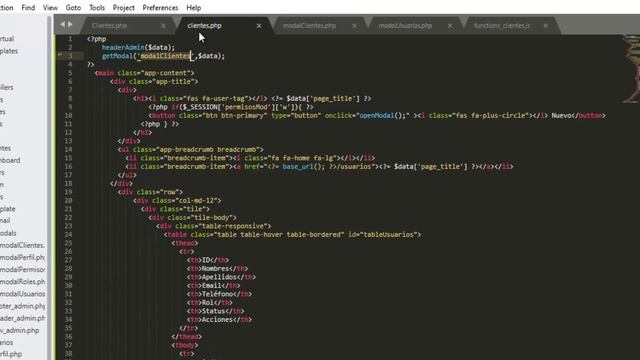Open the Find menu

click(x=28, y=7)
